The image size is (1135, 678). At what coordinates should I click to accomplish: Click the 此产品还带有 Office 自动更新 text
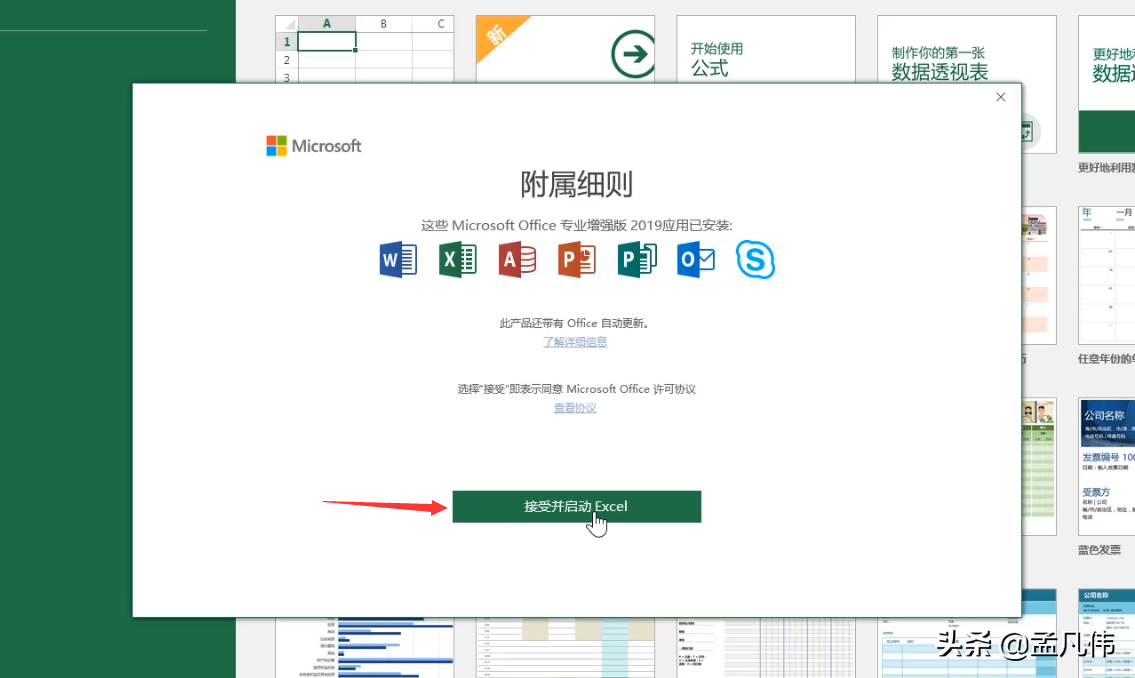pyautogui.click(x=576, y=323)
